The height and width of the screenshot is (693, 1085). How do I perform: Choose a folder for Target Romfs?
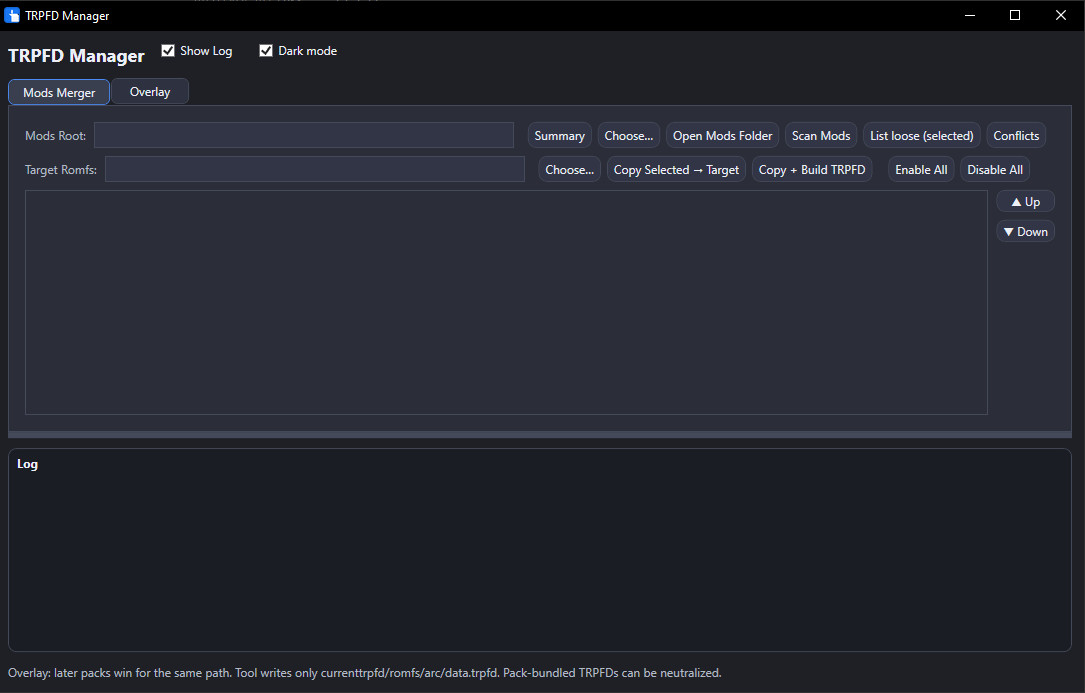(x=570, y=170)
